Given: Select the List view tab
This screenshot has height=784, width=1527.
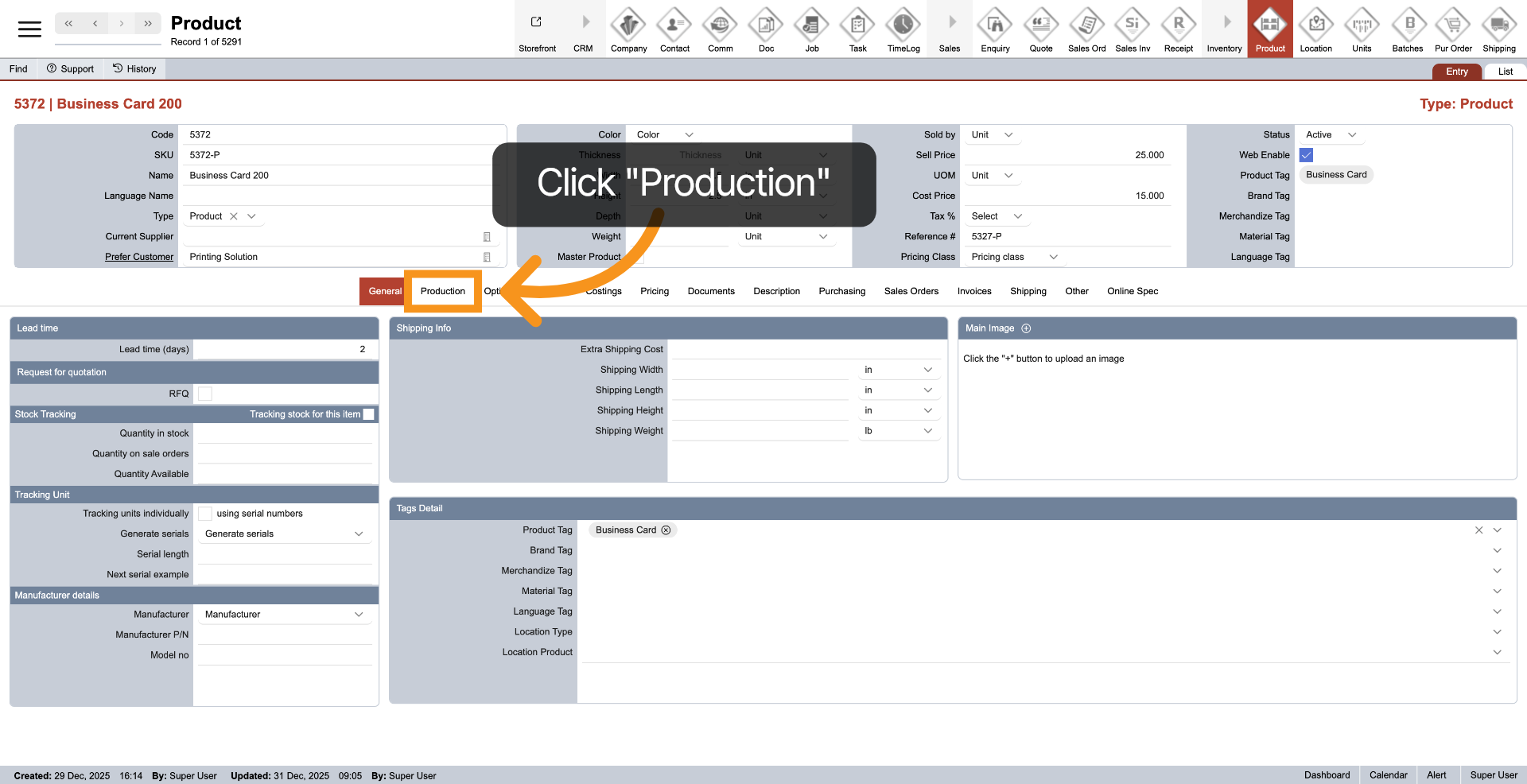Looking at the screenshot, I should pyautogui.click(x=1505, y=71).
